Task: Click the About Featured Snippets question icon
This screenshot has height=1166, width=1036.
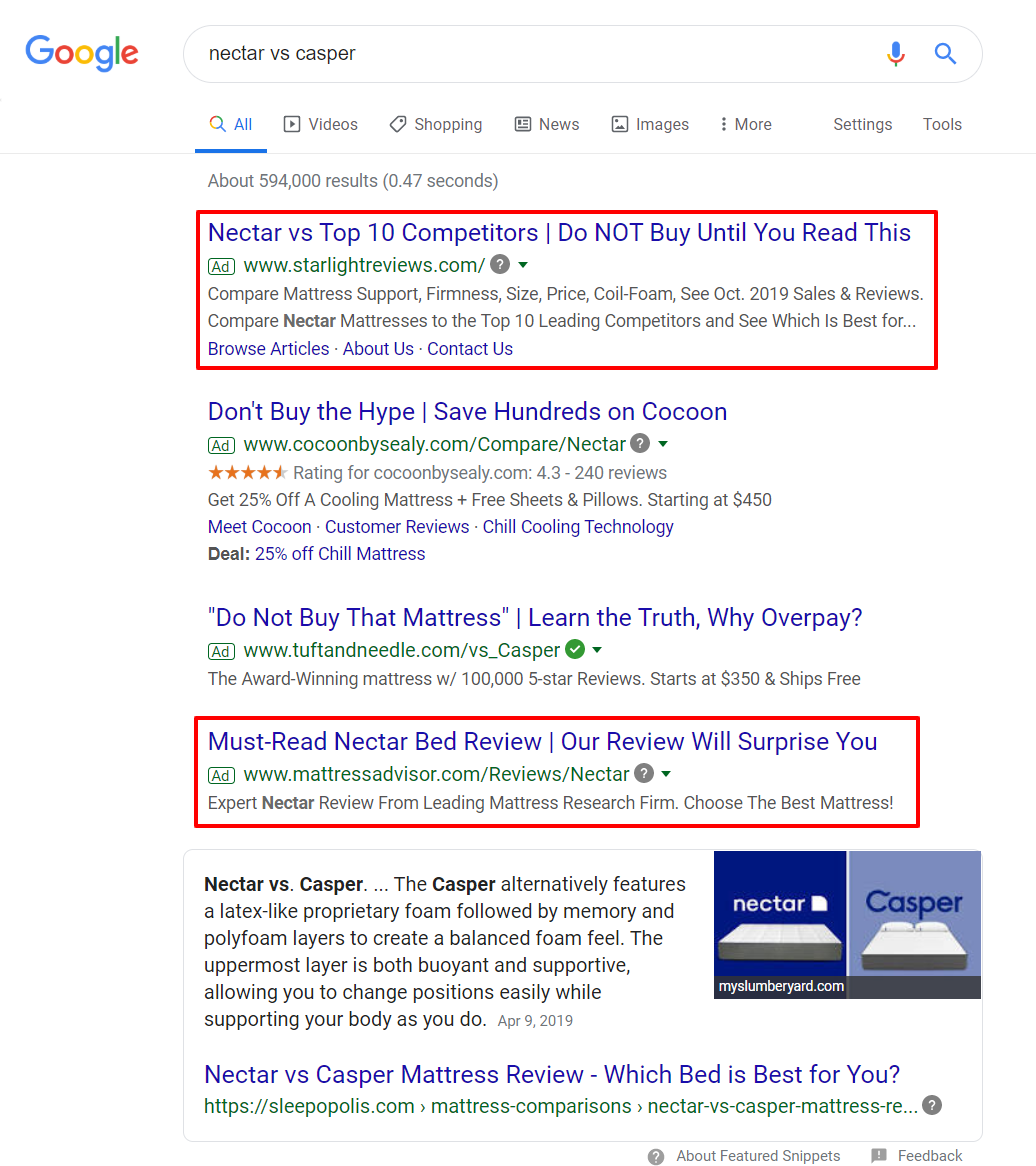Action: click(656, 1156)
